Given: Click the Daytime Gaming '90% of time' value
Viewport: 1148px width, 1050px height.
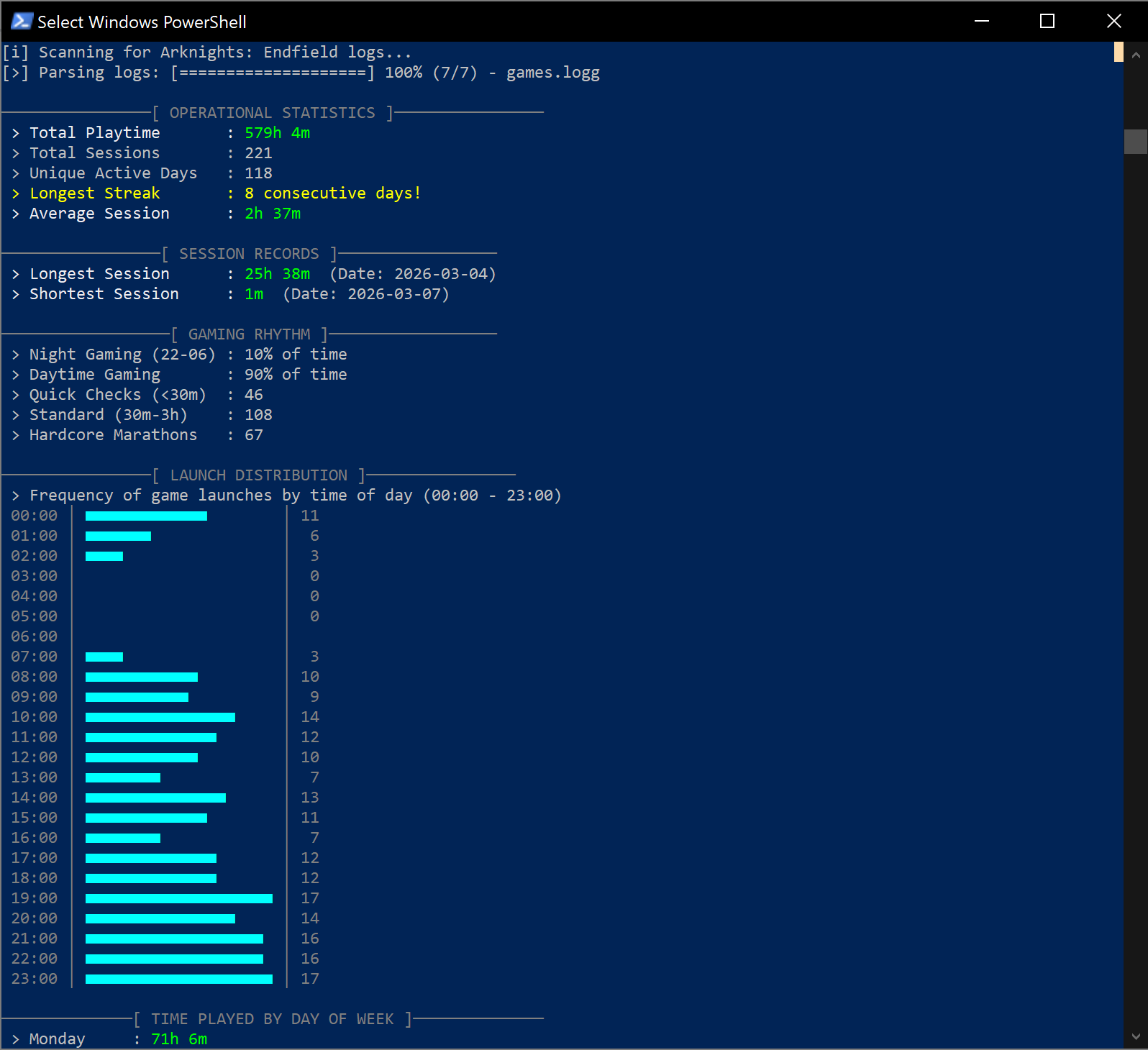Looking at the screenshot, I should (x=296, y=375).
